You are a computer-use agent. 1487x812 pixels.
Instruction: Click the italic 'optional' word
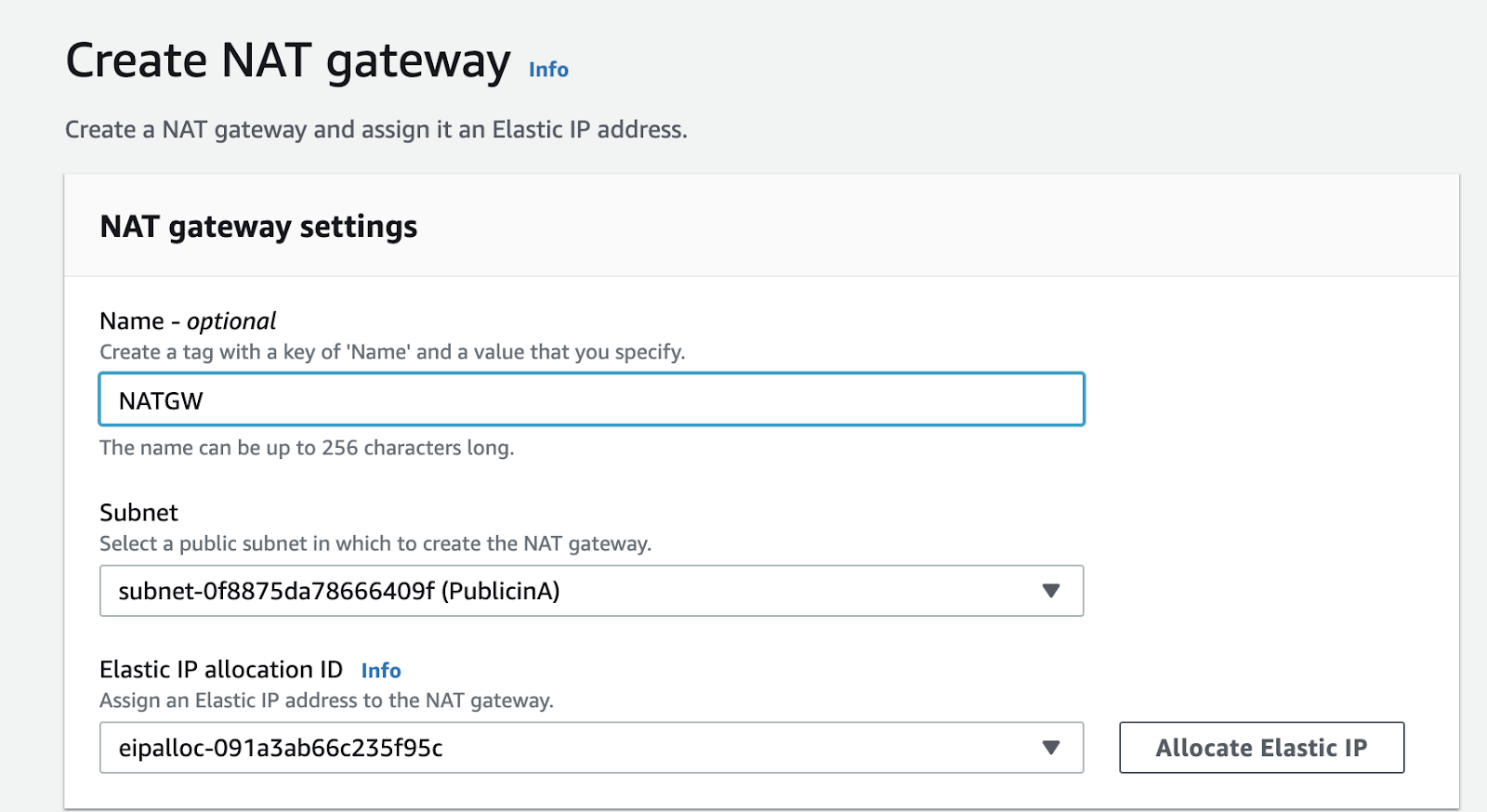point(231,321)
